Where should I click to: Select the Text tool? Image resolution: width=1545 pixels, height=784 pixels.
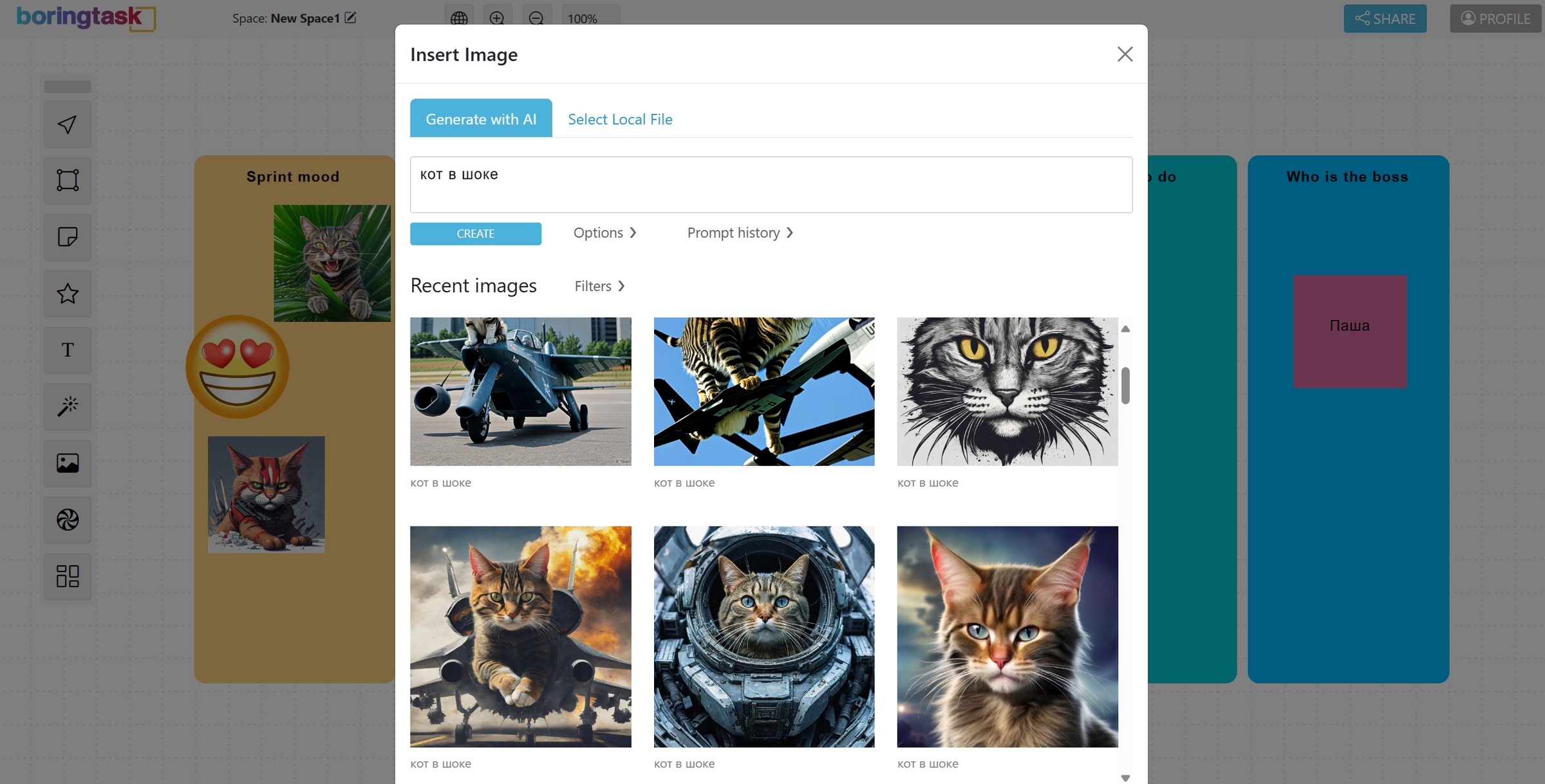click(68, 350)
